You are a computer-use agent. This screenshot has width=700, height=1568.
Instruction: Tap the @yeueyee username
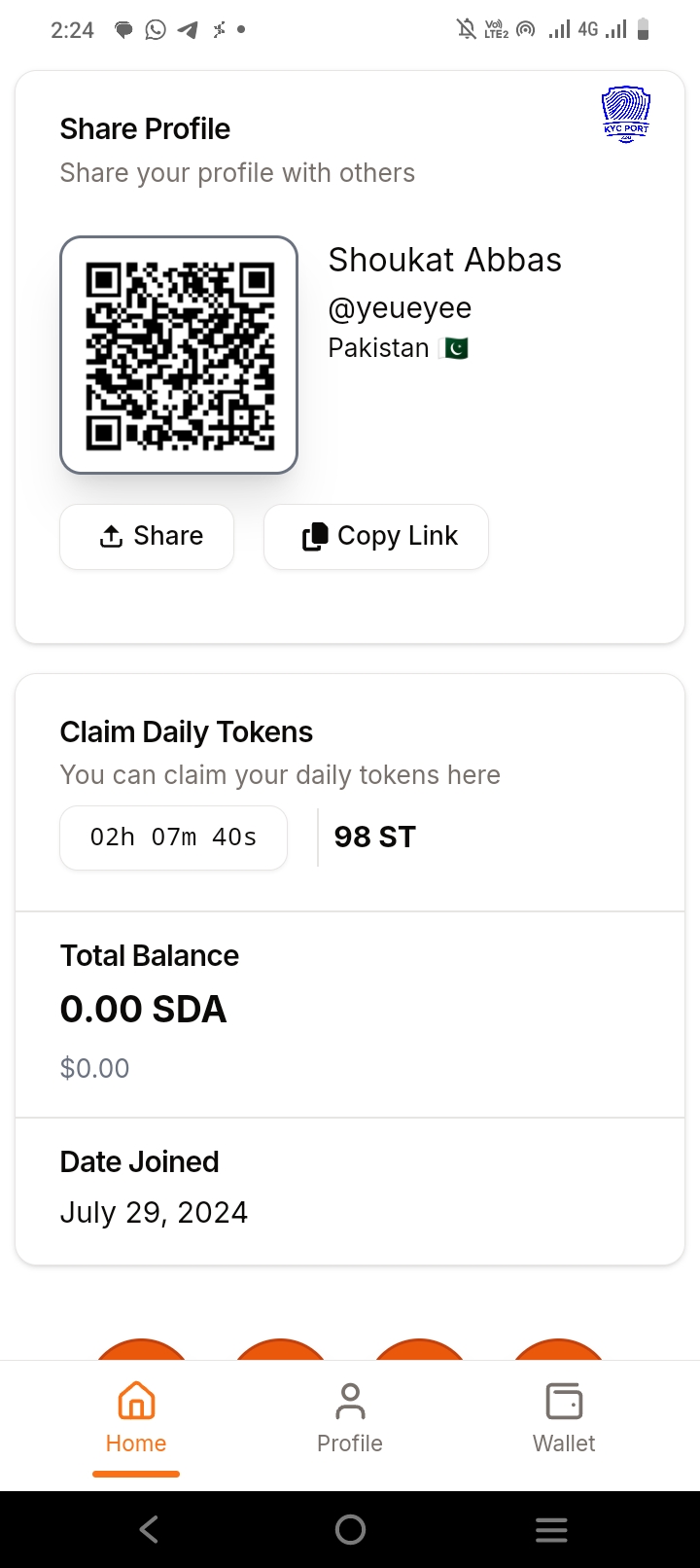click(400, 308)
